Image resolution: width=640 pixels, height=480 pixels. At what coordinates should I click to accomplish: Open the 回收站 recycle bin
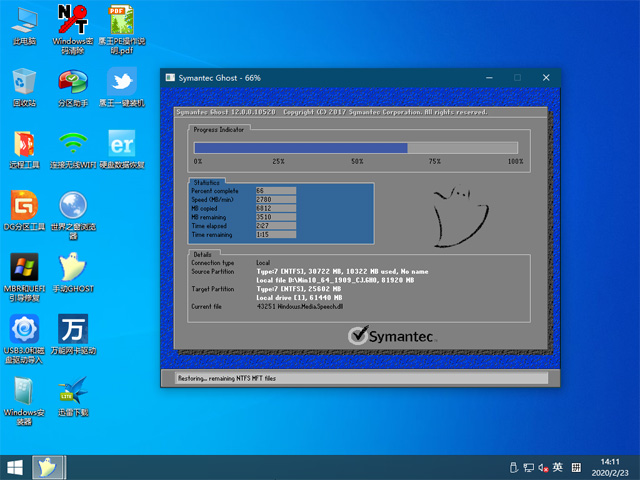24,88
